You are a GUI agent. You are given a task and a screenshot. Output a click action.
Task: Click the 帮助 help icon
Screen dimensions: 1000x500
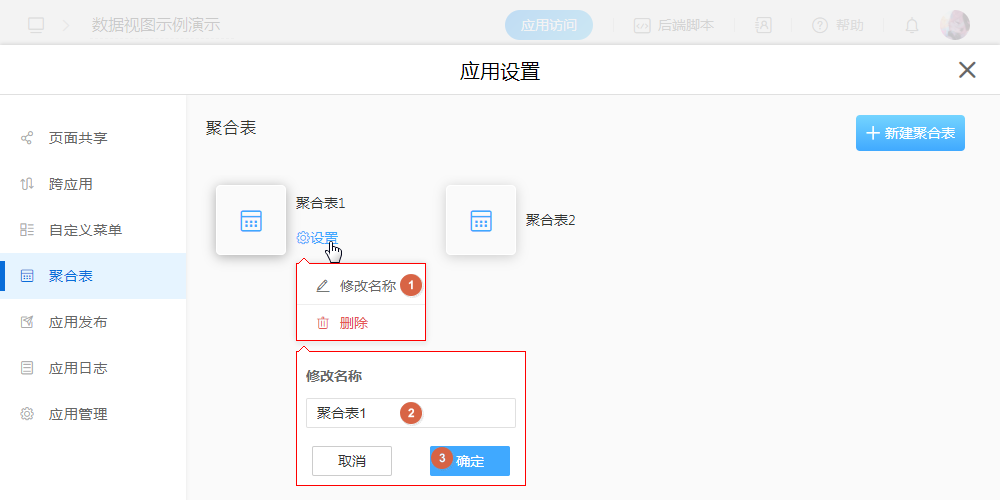(837, 26)
